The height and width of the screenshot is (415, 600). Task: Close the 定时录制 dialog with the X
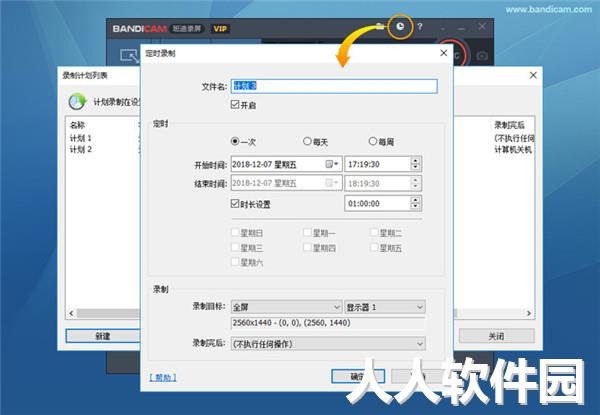click(443, 53)
